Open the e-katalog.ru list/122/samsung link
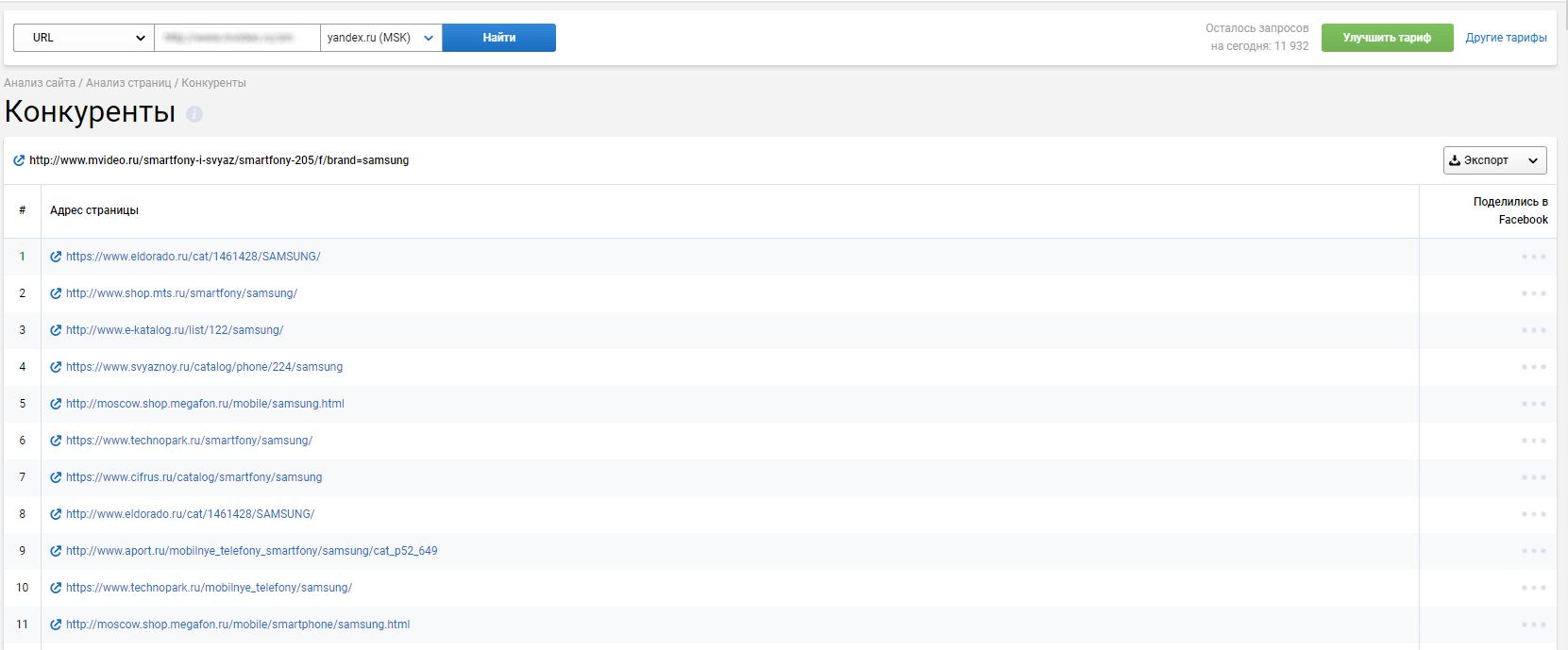The height and width of the screenshot is (650, 1568). point(175,330)
